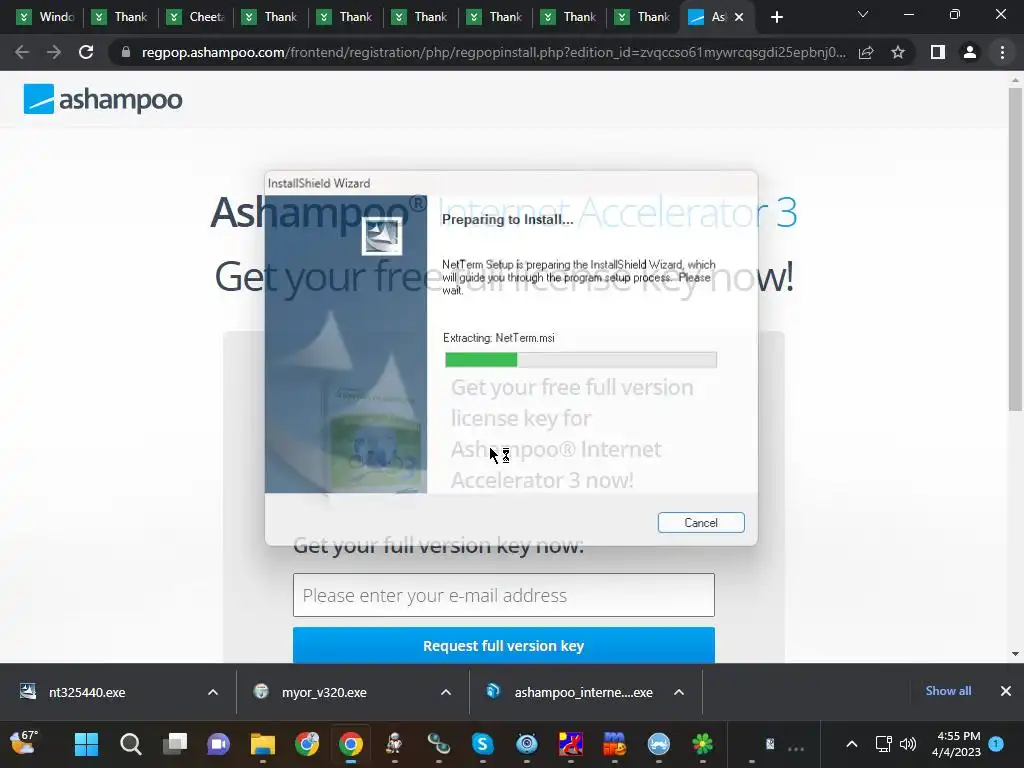1024x768 pixels.
Task: Open the browser side panel
Action: [938, 52]
